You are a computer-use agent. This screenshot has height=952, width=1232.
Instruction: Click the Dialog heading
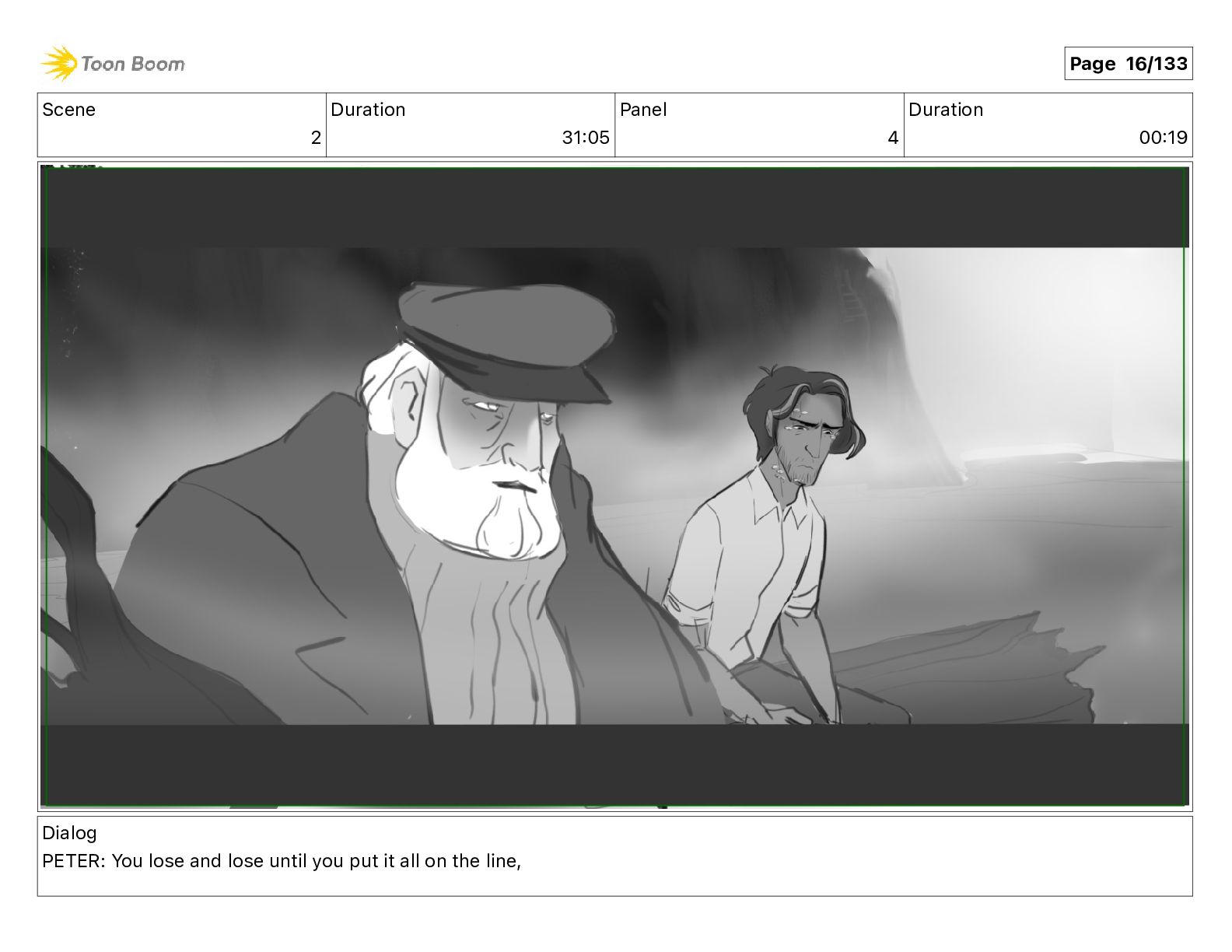(69, 833)
